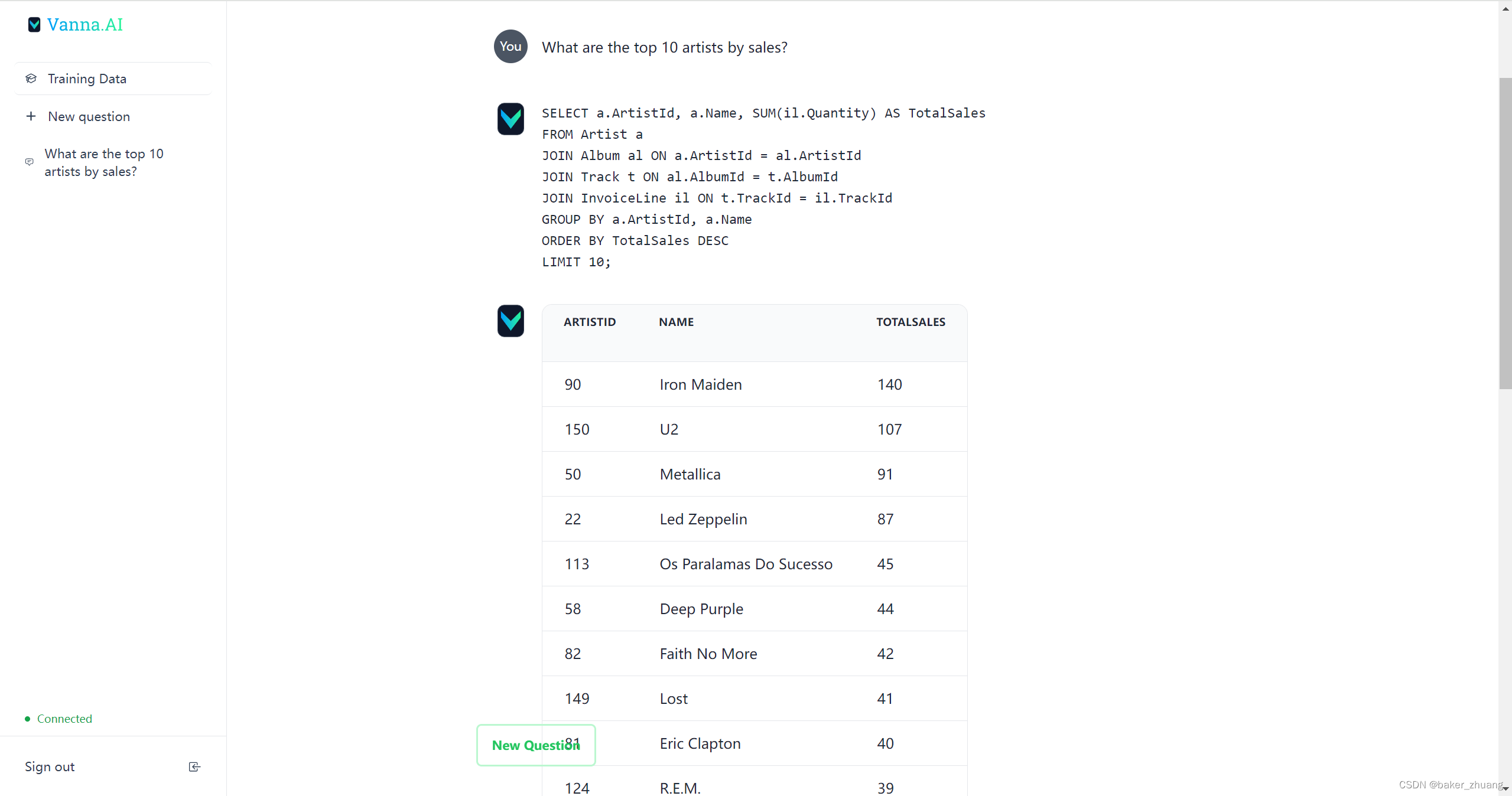Click the New Question button
The height and width of the screenshot is (796, 1512).
click(535, 745)
